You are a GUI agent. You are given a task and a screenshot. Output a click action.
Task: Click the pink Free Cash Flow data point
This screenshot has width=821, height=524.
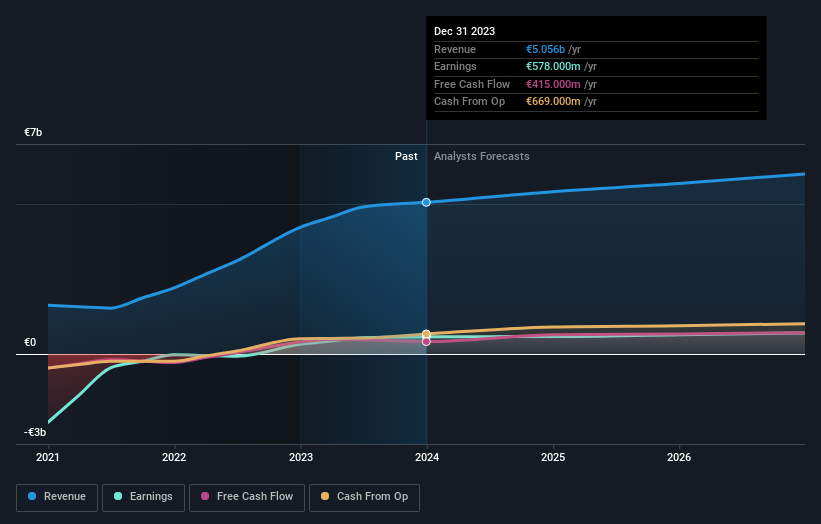pos(426,341)
